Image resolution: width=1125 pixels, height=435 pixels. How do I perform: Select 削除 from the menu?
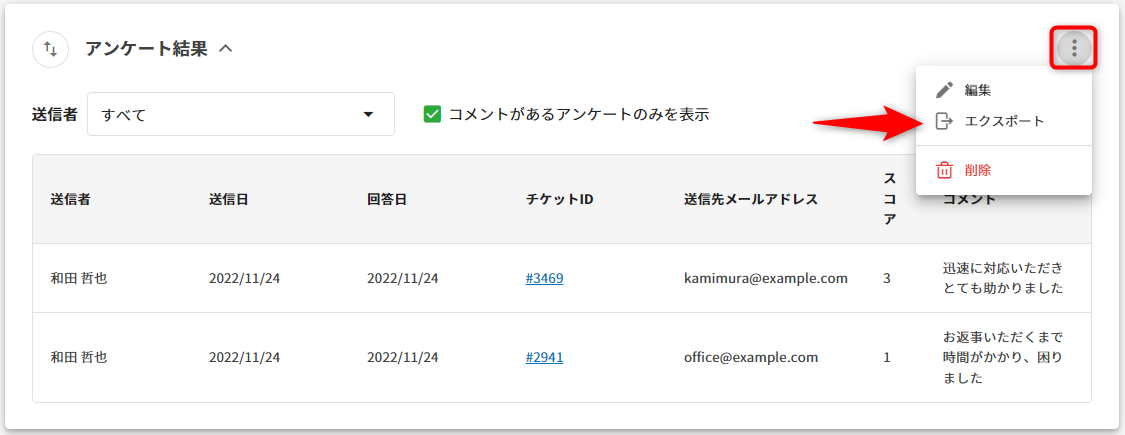point(978,170)
